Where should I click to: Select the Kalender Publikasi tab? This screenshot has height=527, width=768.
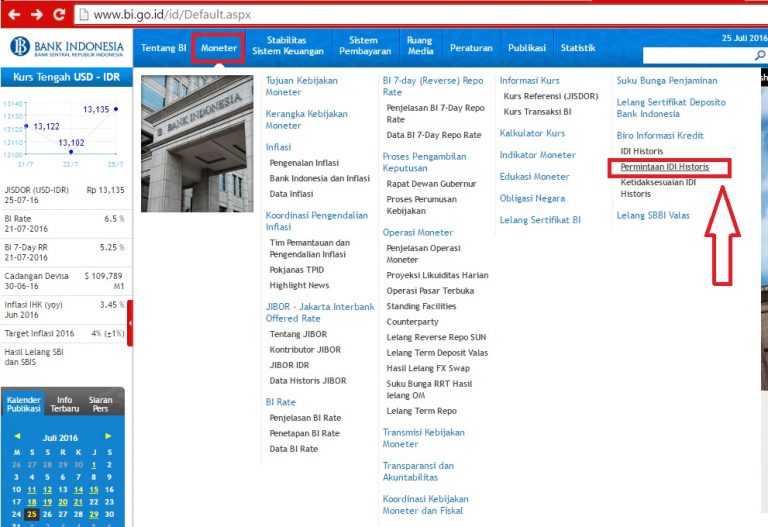tap(24, 404)
